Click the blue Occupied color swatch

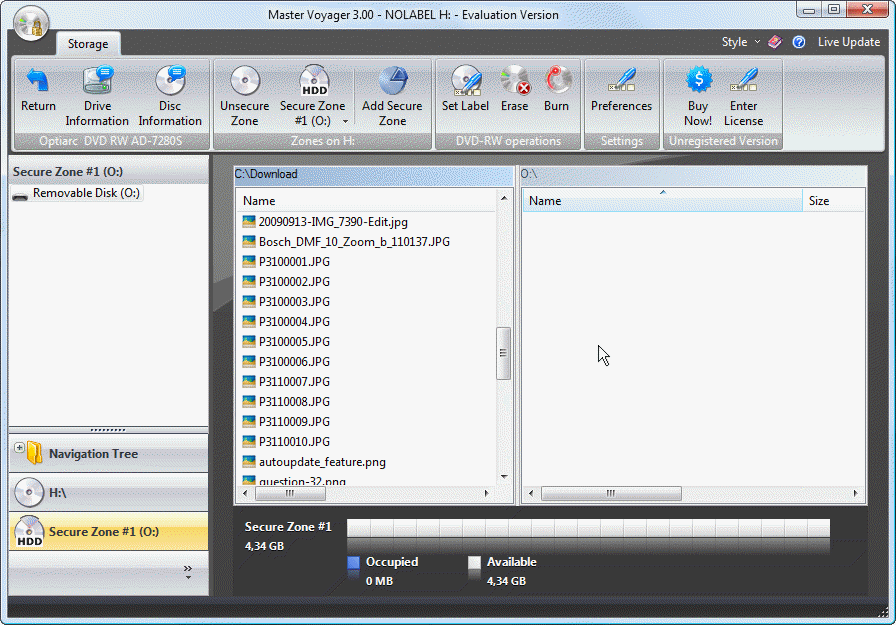(x=354, y=563)
